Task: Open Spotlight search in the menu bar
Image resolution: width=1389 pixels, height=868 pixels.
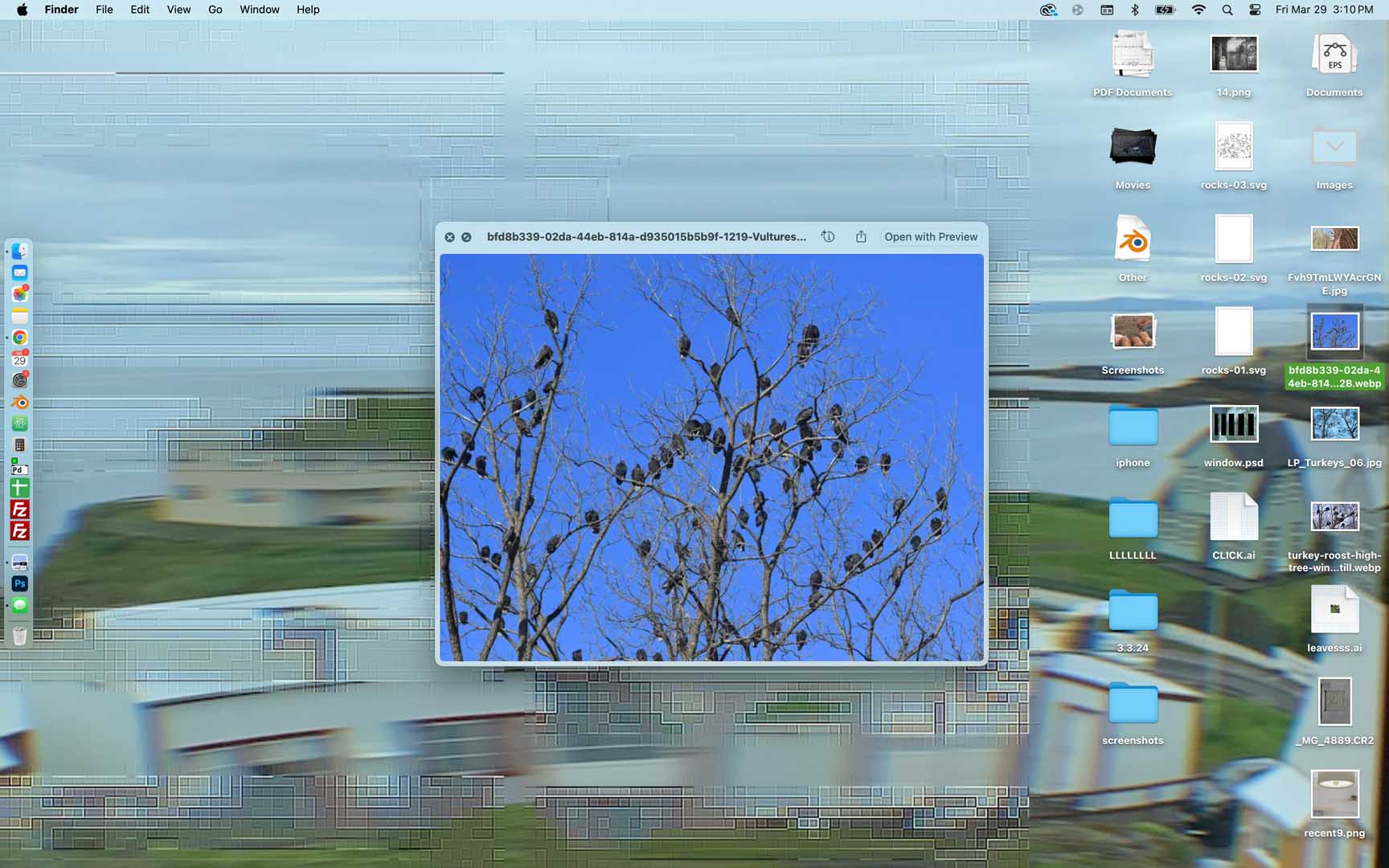Action: tap(1227, 10)
